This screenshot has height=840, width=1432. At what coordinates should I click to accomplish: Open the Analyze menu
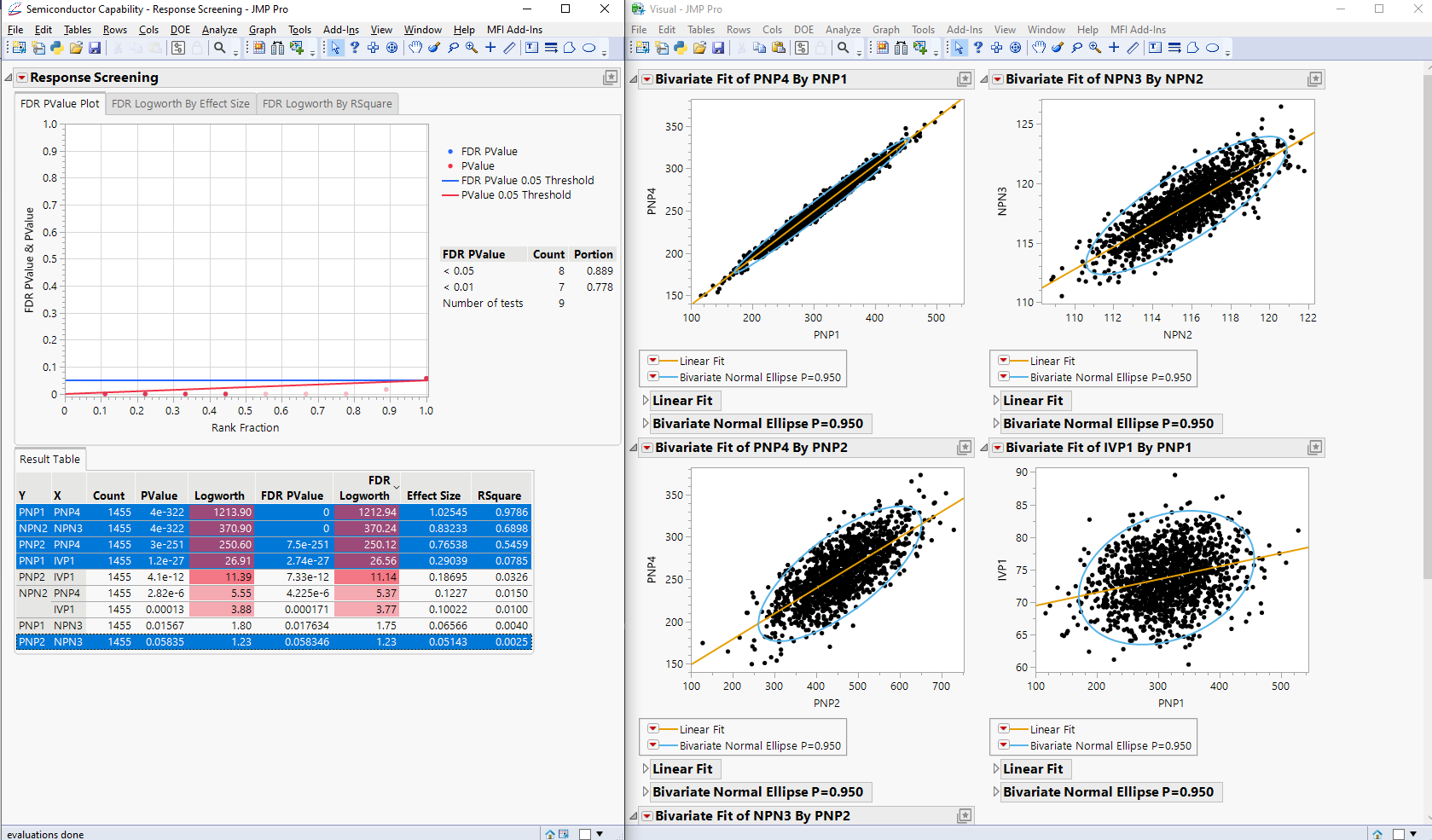219,30
